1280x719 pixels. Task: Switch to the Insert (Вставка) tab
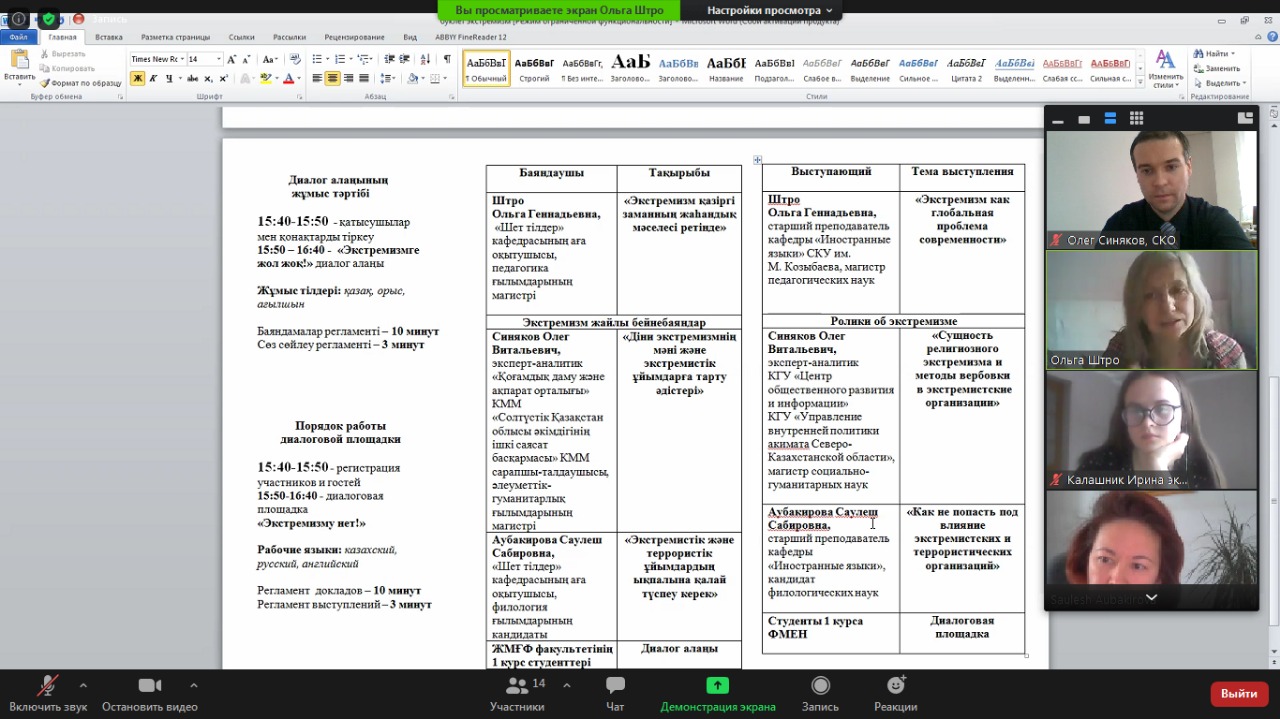coord(109,37)
